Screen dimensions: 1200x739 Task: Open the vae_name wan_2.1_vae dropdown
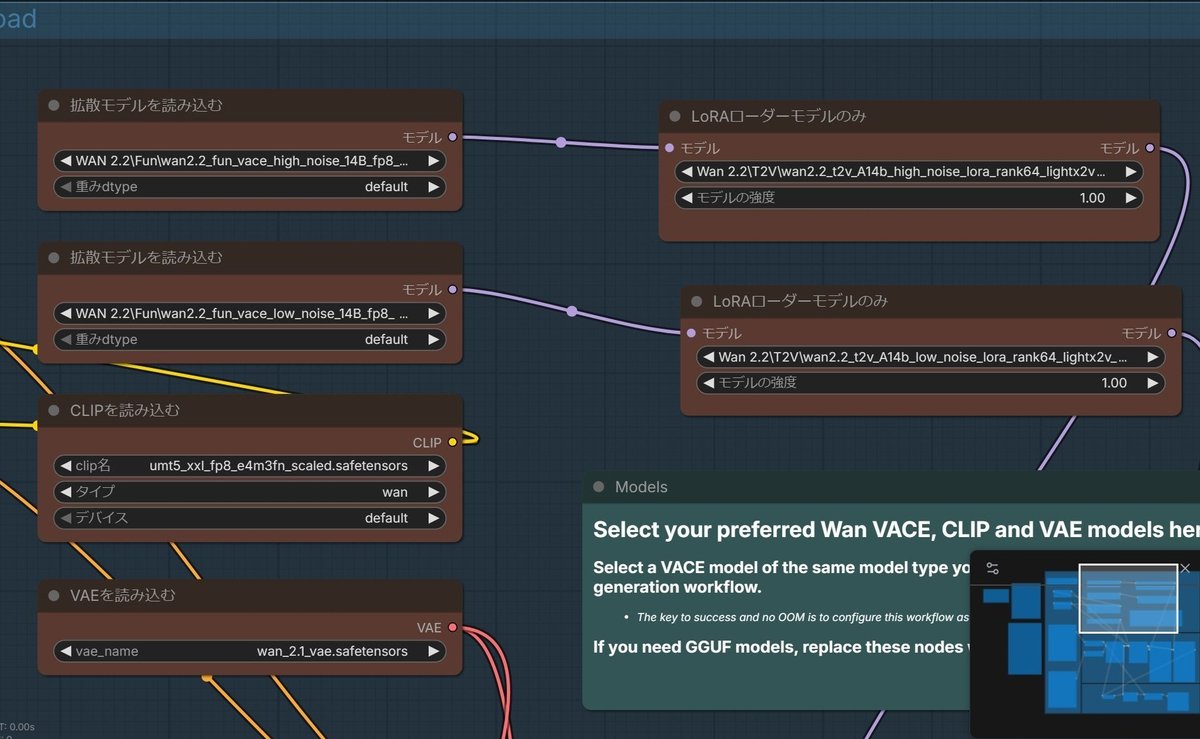249,651
